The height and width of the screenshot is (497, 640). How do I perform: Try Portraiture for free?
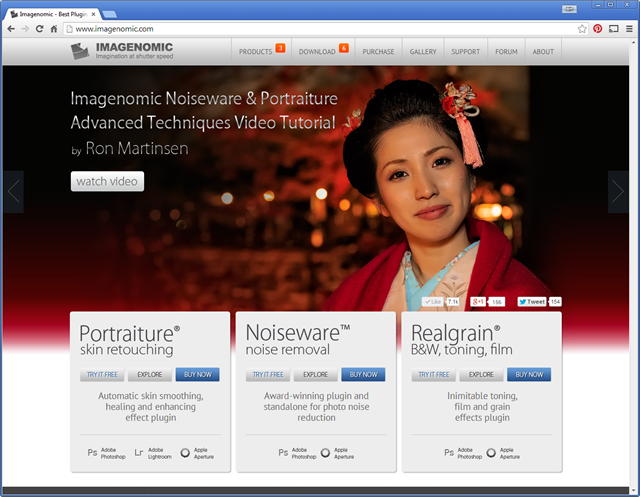(x=102, y=375)
